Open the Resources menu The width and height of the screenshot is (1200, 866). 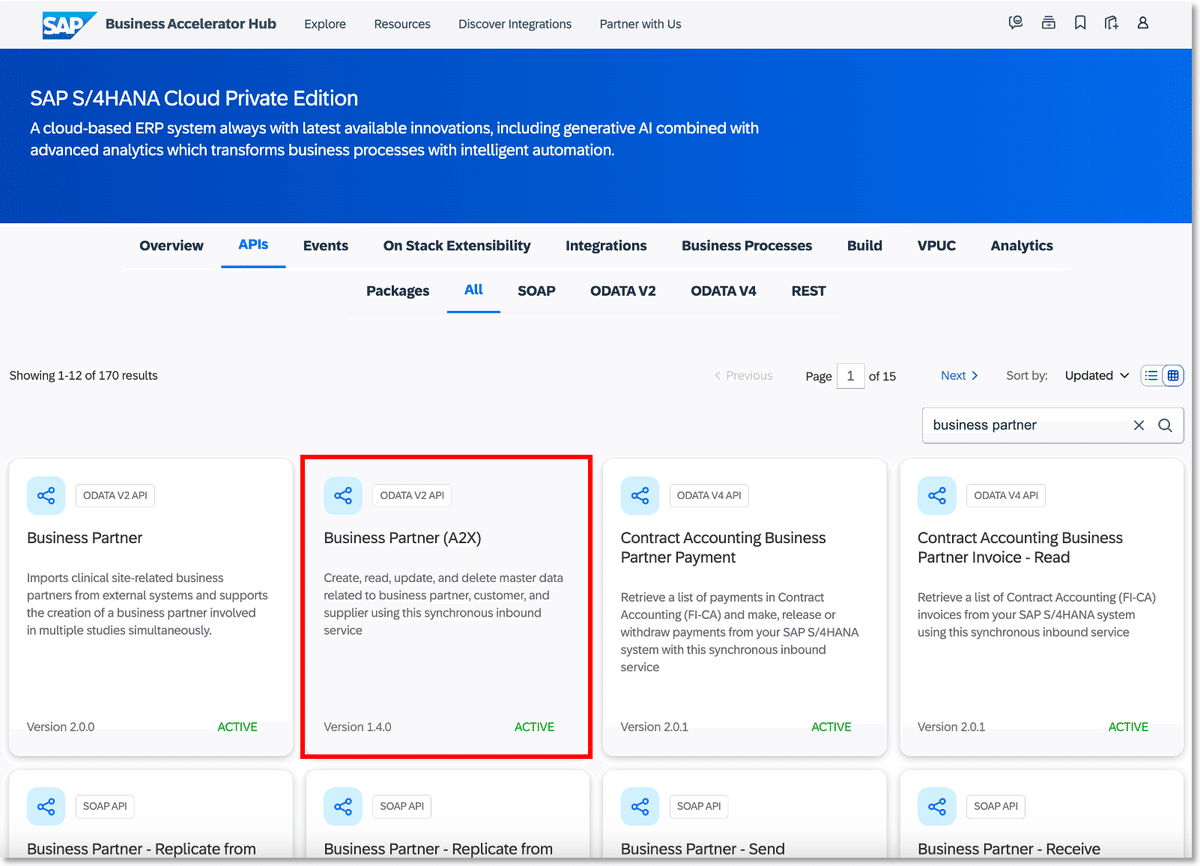pos(402,24)
